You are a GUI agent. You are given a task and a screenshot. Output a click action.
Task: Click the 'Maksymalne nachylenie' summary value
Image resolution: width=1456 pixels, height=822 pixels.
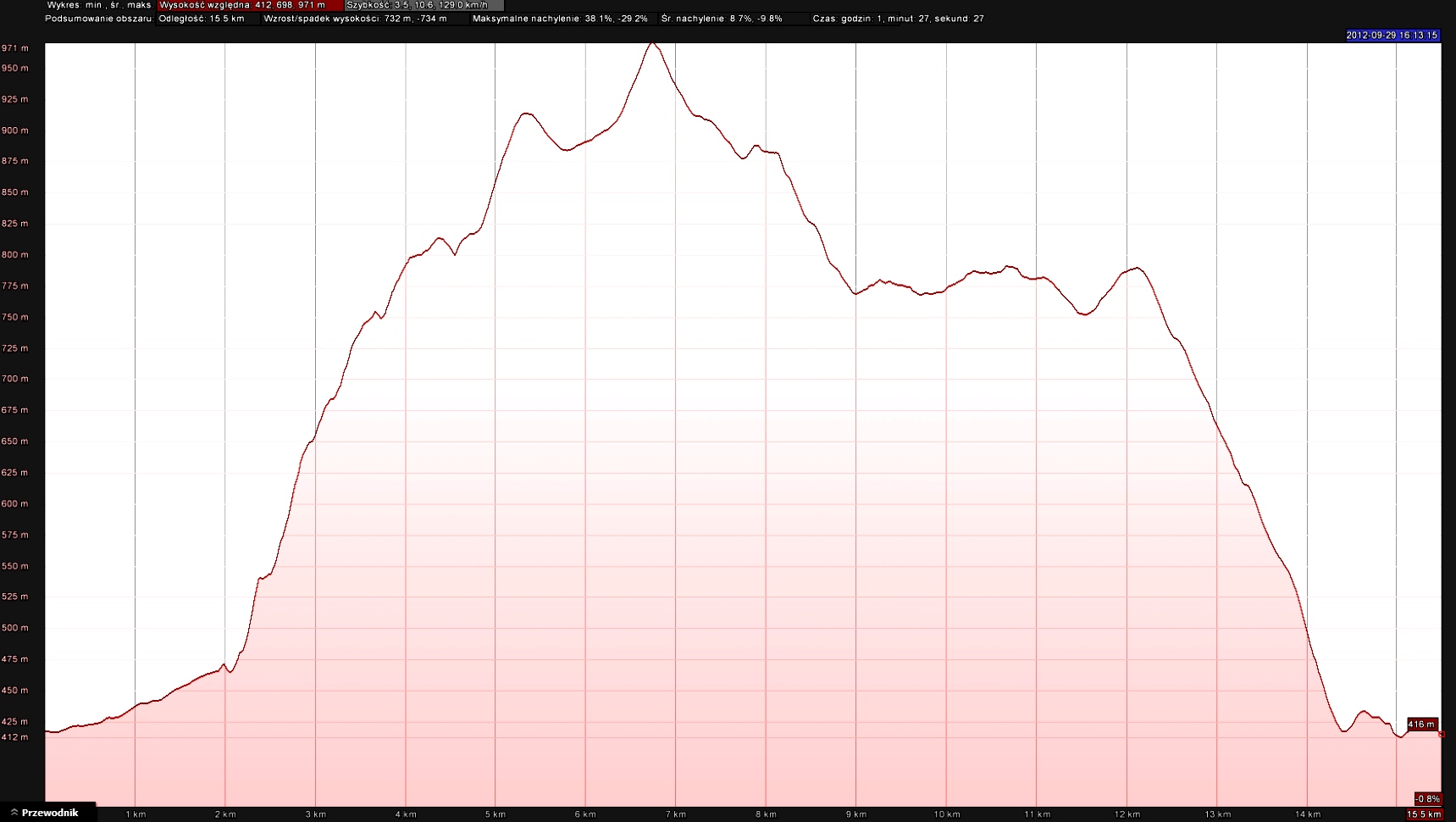coord(560,19)
